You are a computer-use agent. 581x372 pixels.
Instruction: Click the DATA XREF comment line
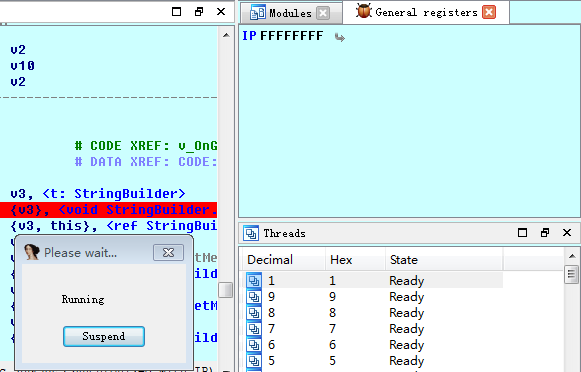146,162
